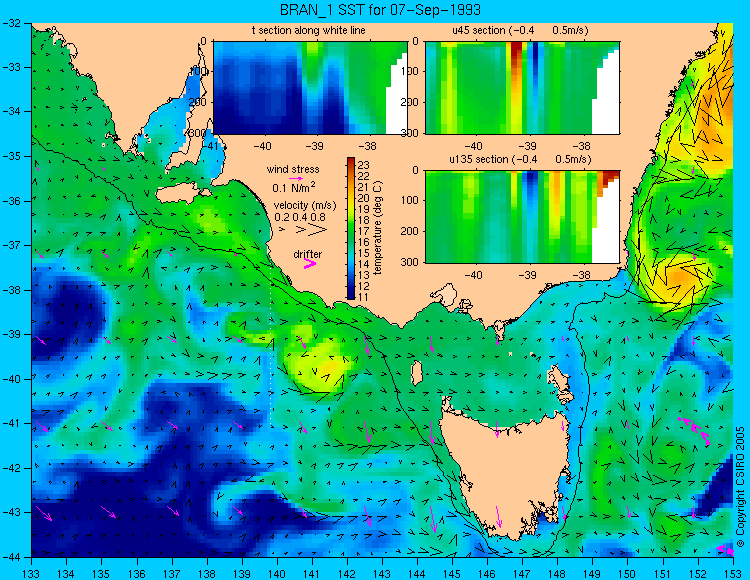The image size is (750, 580).
Task: Click the "velocity (m/s)" legend label
Action: pos(305,205)
